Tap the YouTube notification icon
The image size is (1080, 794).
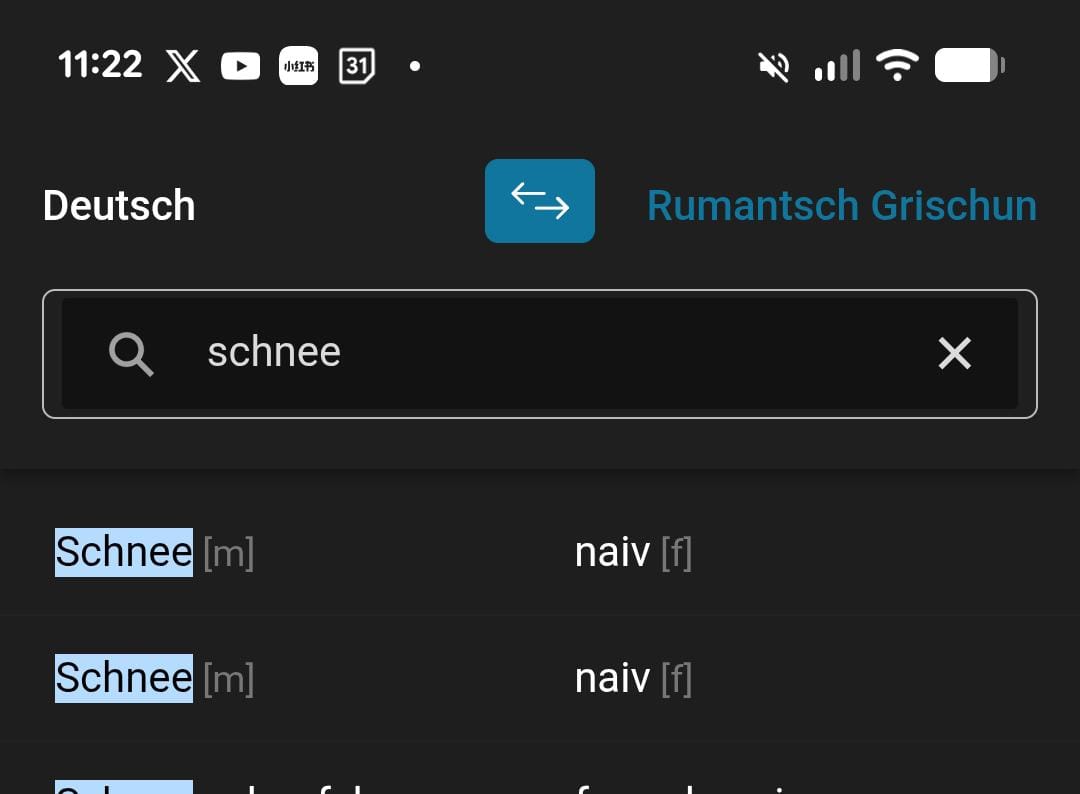240,67
